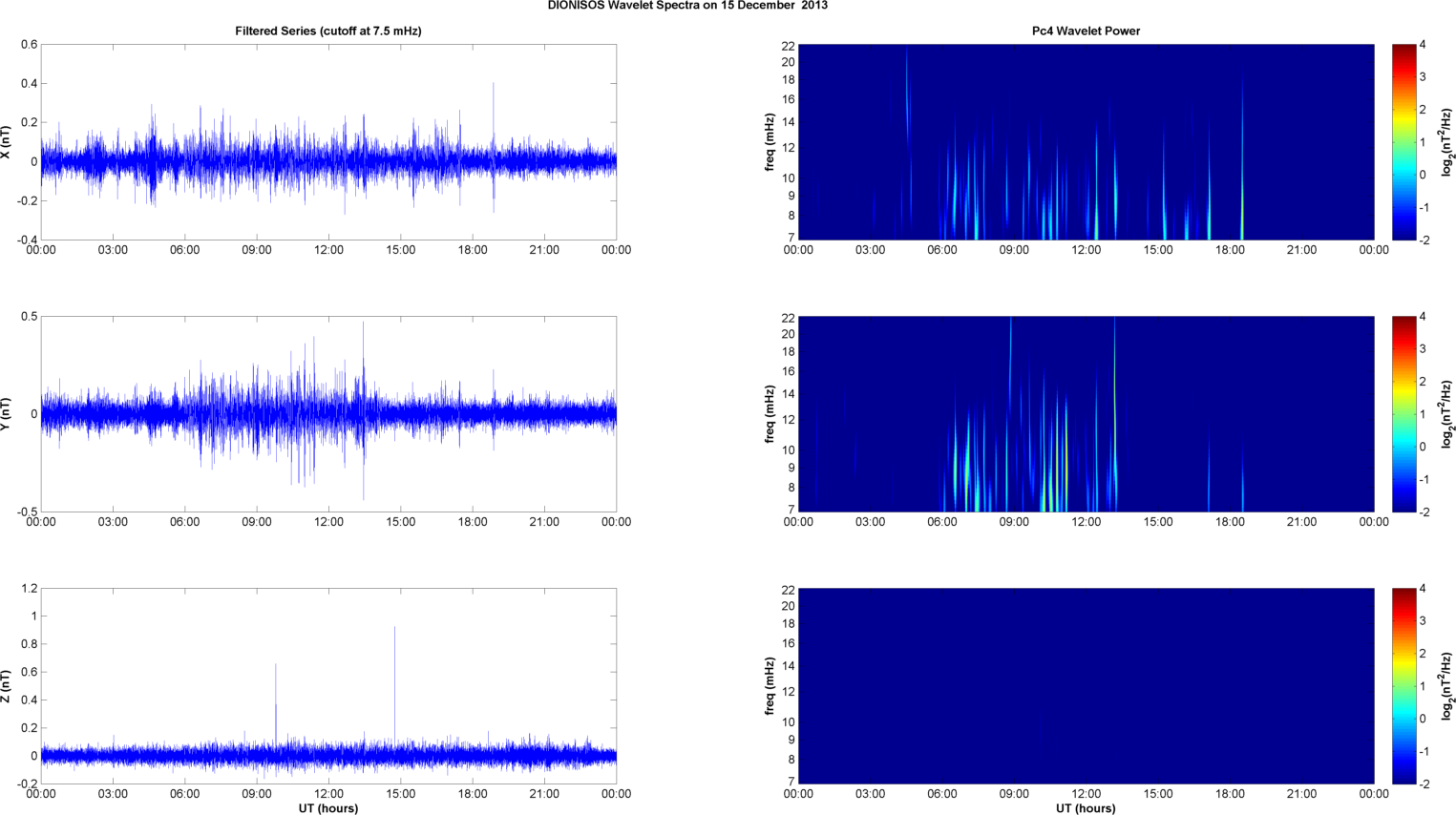Click the log2(nT²/Hz) label beside the bottom colorbar

pos(1446,686)
